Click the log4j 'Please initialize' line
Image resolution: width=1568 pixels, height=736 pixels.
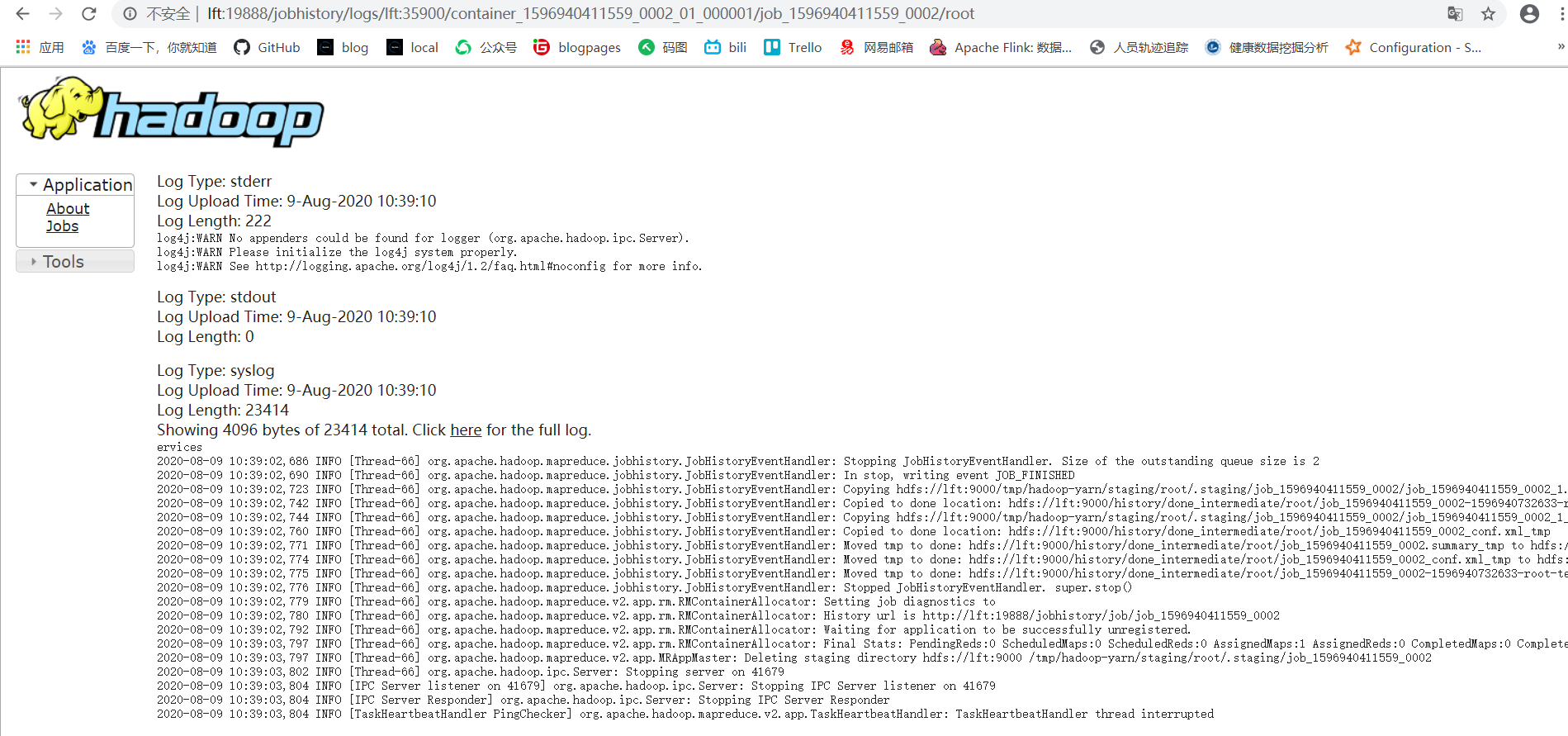click(x=337, y=253)
